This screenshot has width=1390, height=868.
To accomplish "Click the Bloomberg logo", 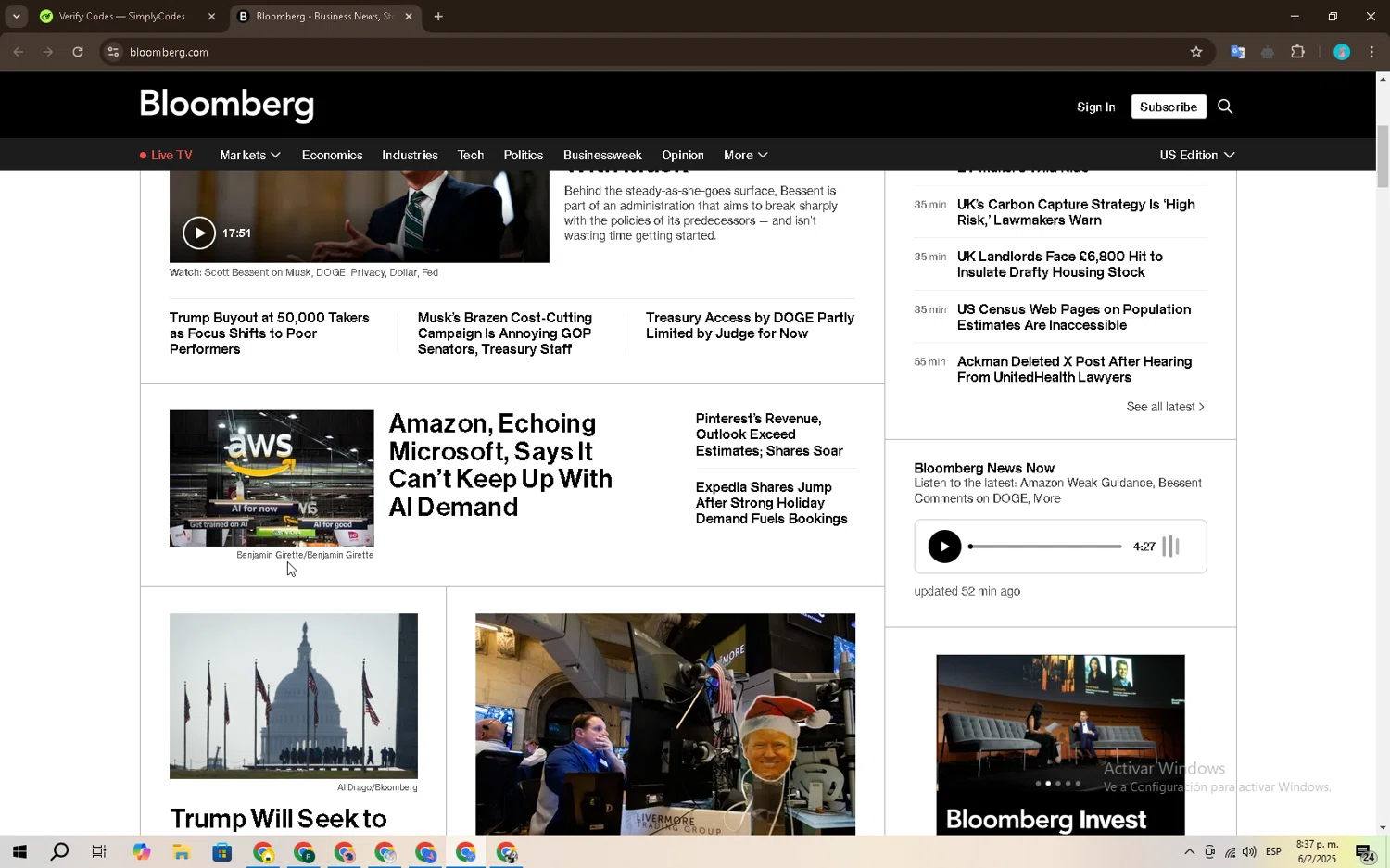I will 227,106.
